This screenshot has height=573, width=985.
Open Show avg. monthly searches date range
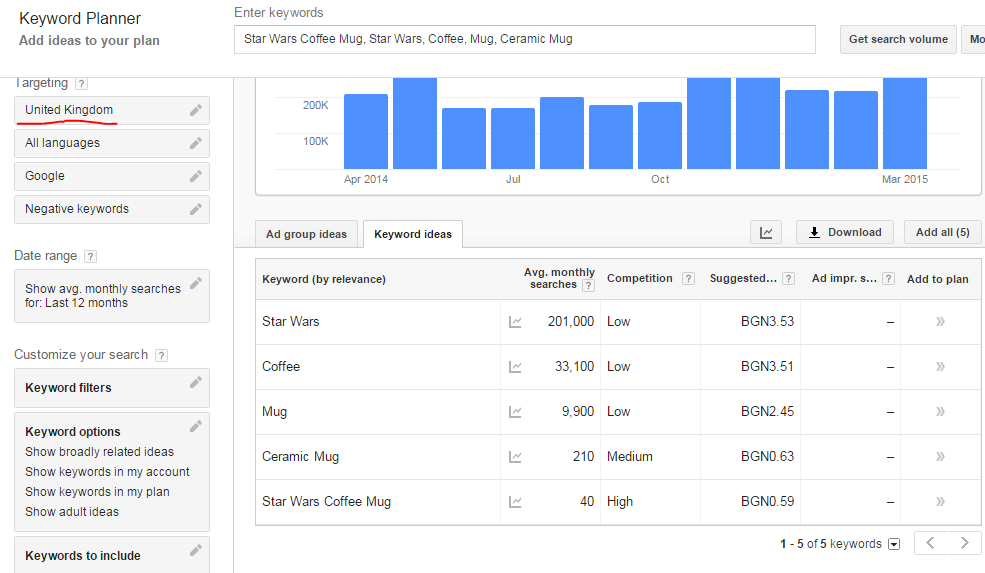coord(112,296)
